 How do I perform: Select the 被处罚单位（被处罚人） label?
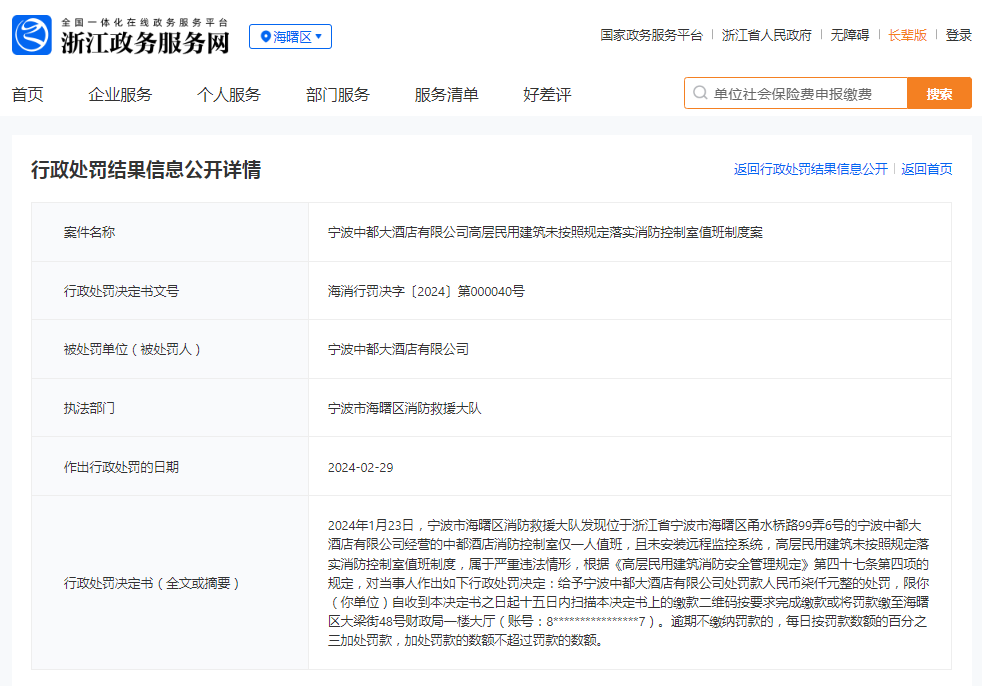132,350
